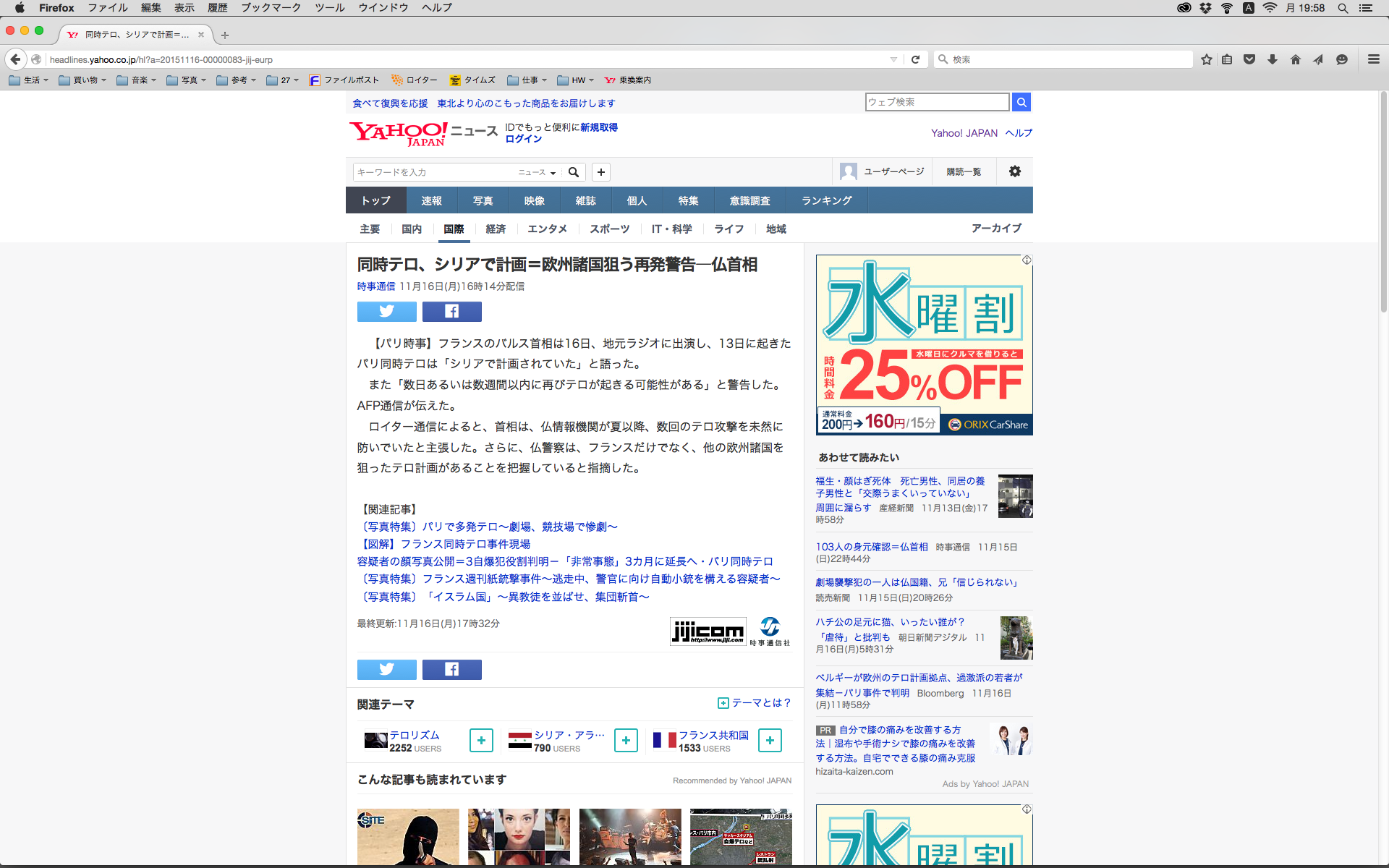
Task: Switch to the ランキング tab
Action: tap(826, 200)
